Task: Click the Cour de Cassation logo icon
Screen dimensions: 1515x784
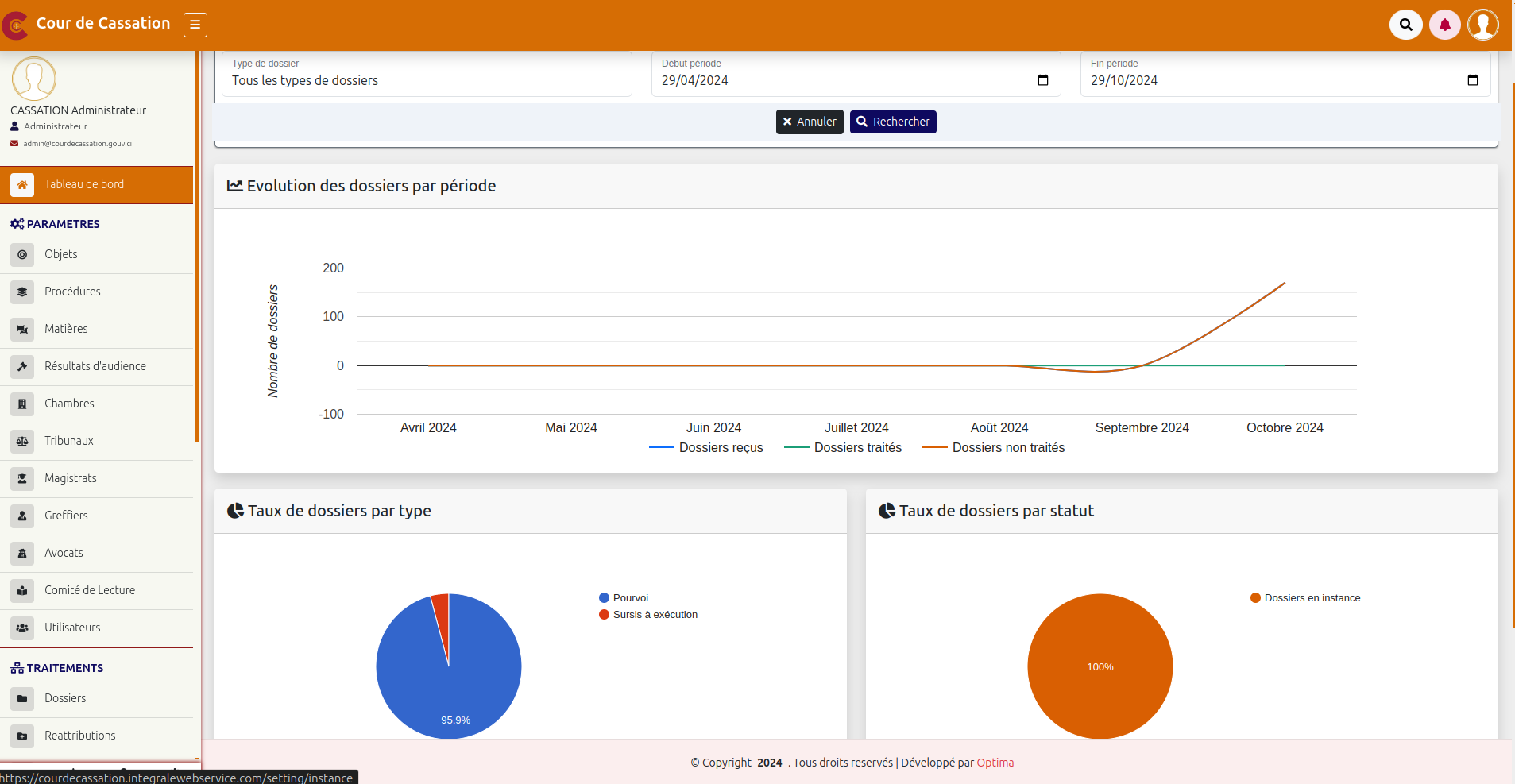Action: click(15, 25)
